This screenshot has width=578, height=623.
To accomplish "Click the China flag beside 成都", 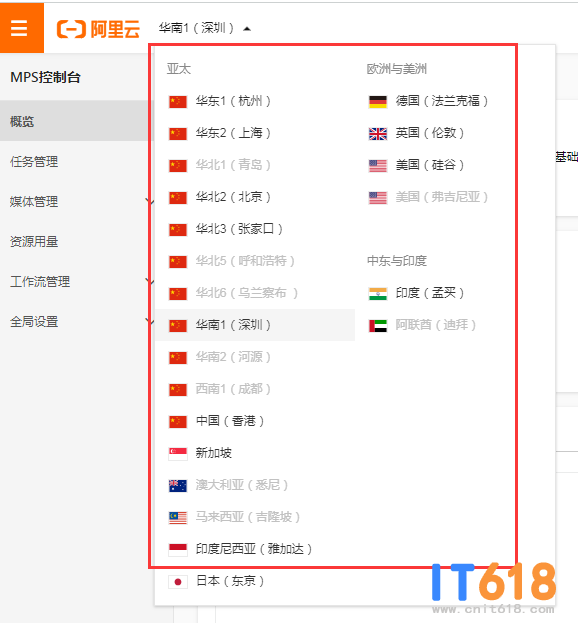I will pyautogui.click(x=178, y=390).
